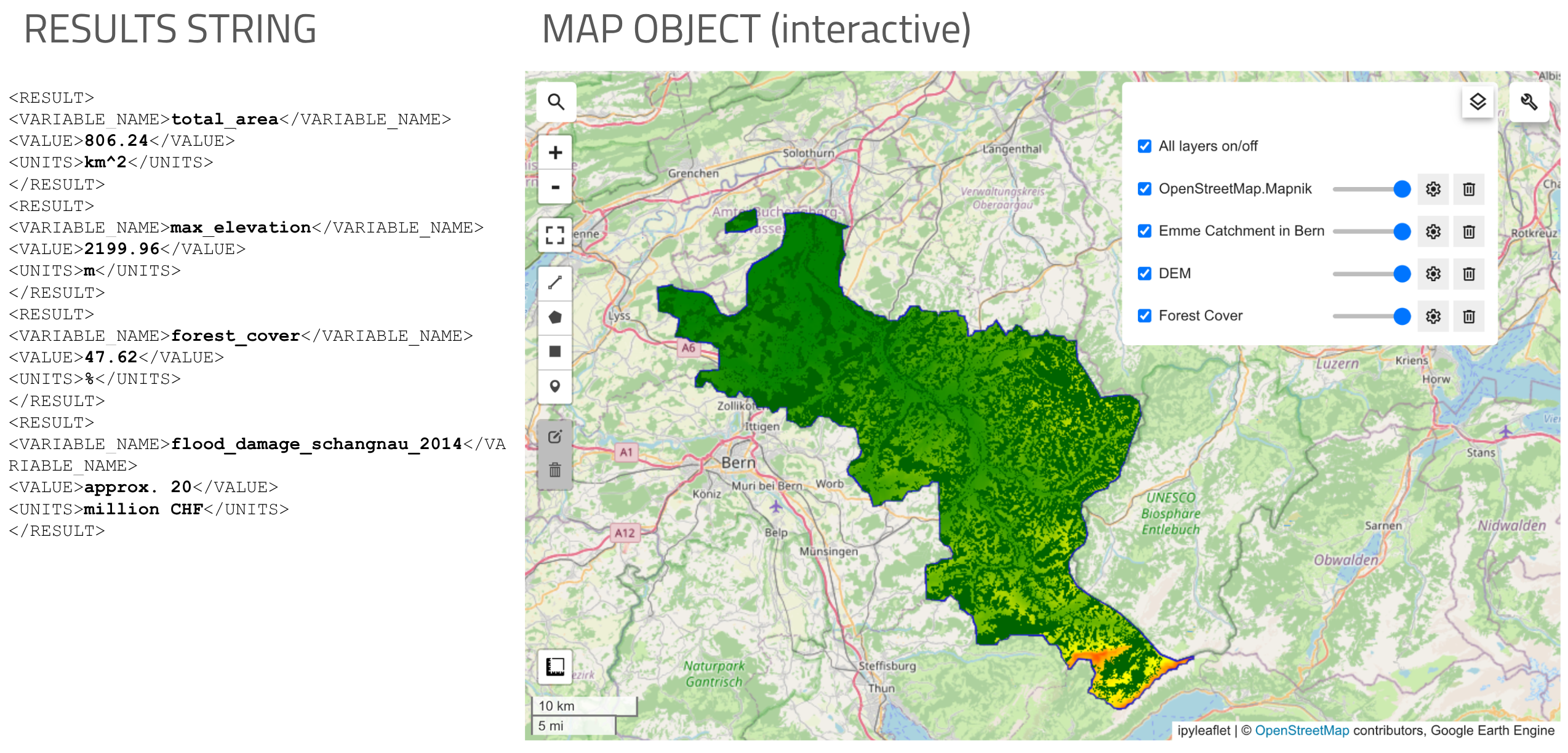Click the A1 highway shield on map
This screenshot has height=753, width=1568.
point(626,452)
